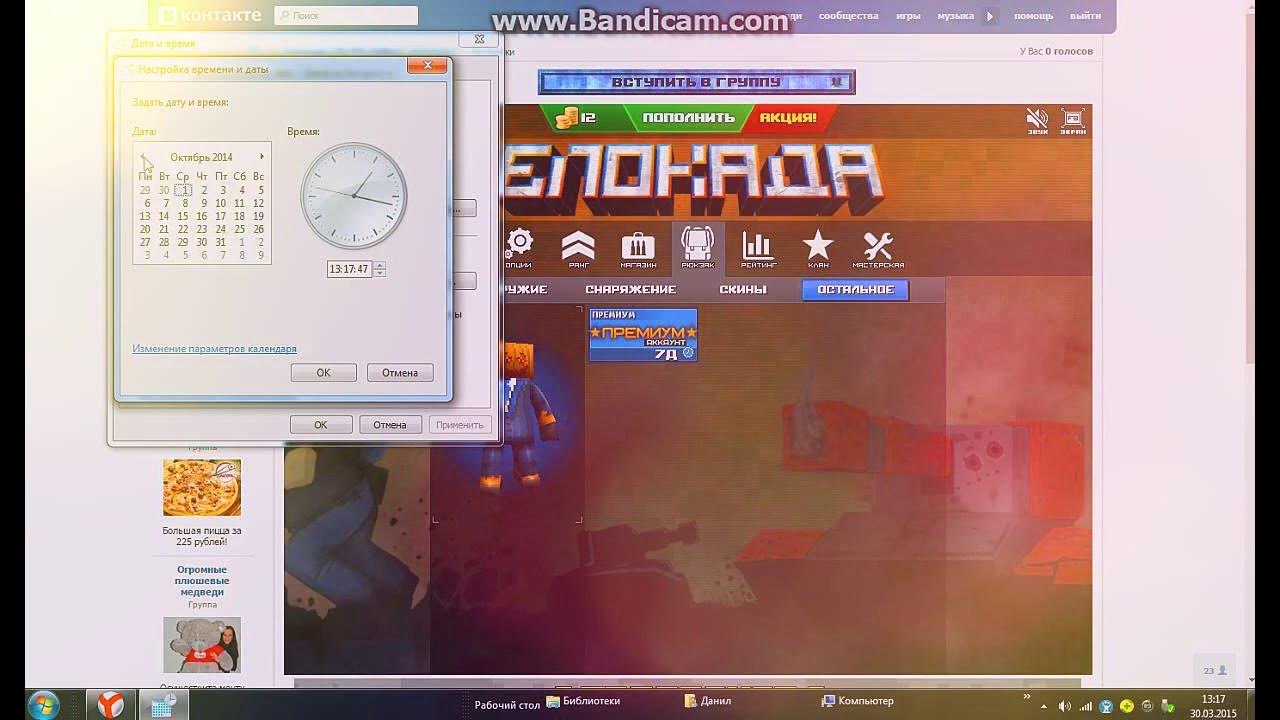This screenshot has width=1280, height=720.
Task: Open музыка in VK top menu
Action: coord(955,16)
